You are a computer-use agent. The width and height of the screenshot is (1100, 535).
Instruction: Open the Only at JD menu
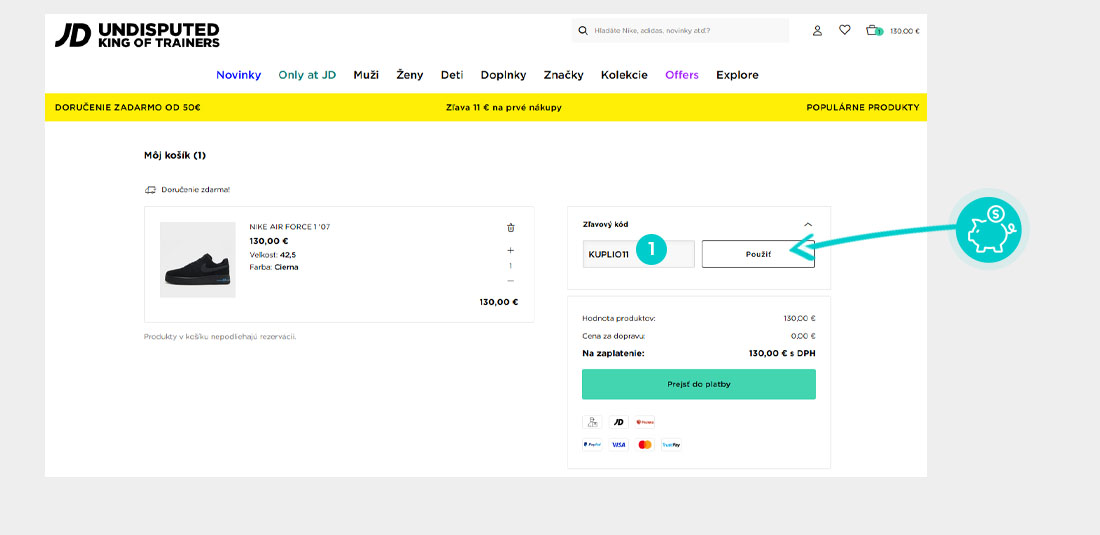pos(307,75)
